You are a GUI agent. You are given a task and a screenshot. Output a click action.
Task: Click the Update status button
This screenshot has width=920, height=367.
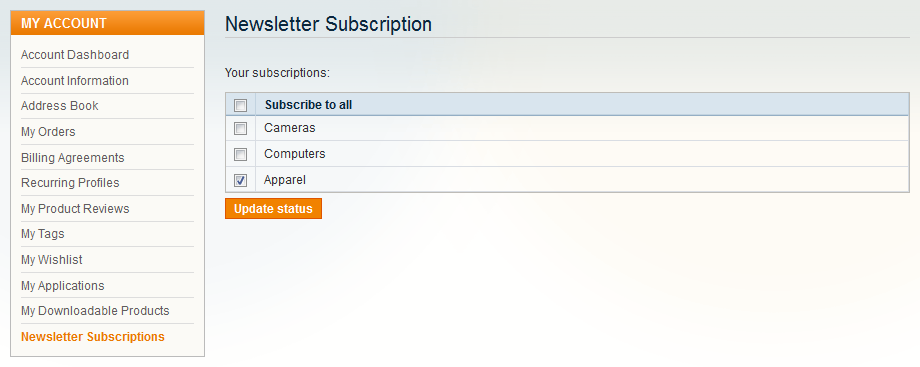tap(273, 209)
